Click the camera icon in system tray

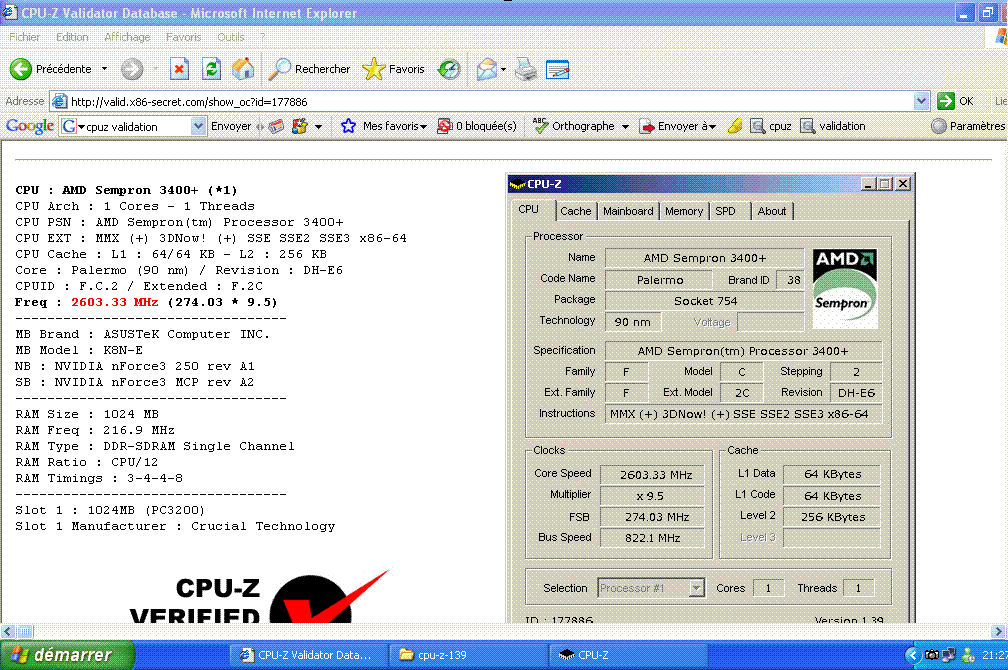[x=932, y=655]
